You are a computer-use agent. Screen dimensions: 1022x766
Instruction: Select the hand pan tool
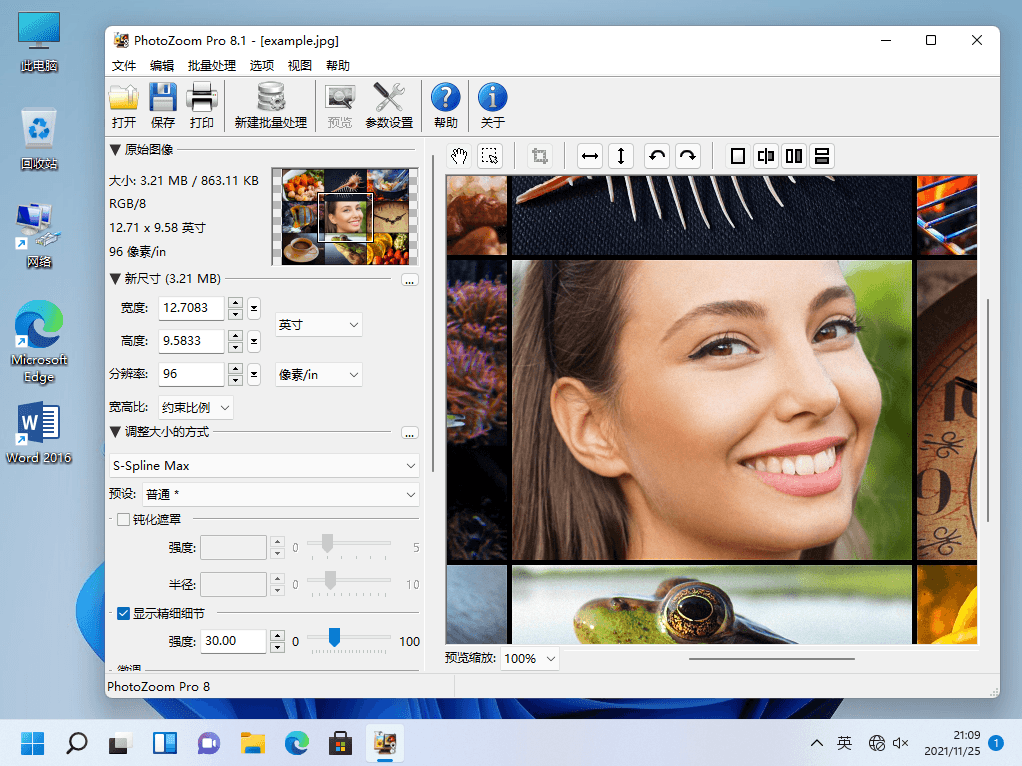(459, 156)
